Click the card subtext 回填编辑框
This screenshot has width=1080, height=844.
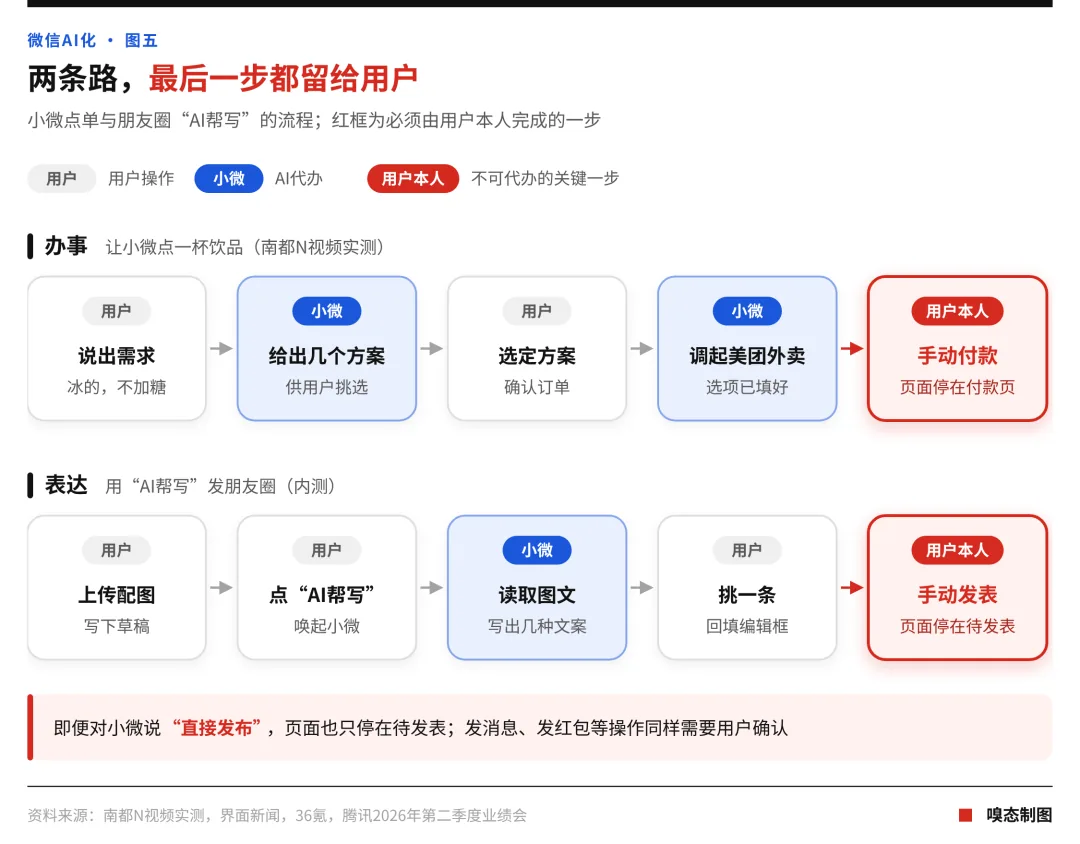coord(747,626)
